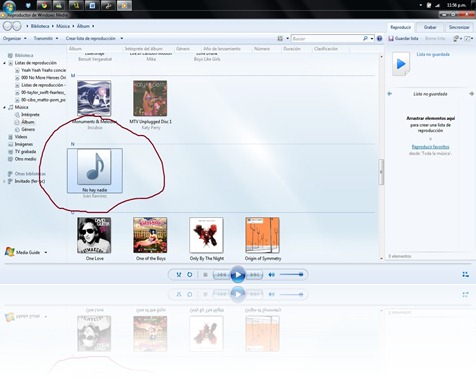Sort by the Intérprete del álbum column
The height and width of the screenshot is (378, 476).
pos(144,49)
